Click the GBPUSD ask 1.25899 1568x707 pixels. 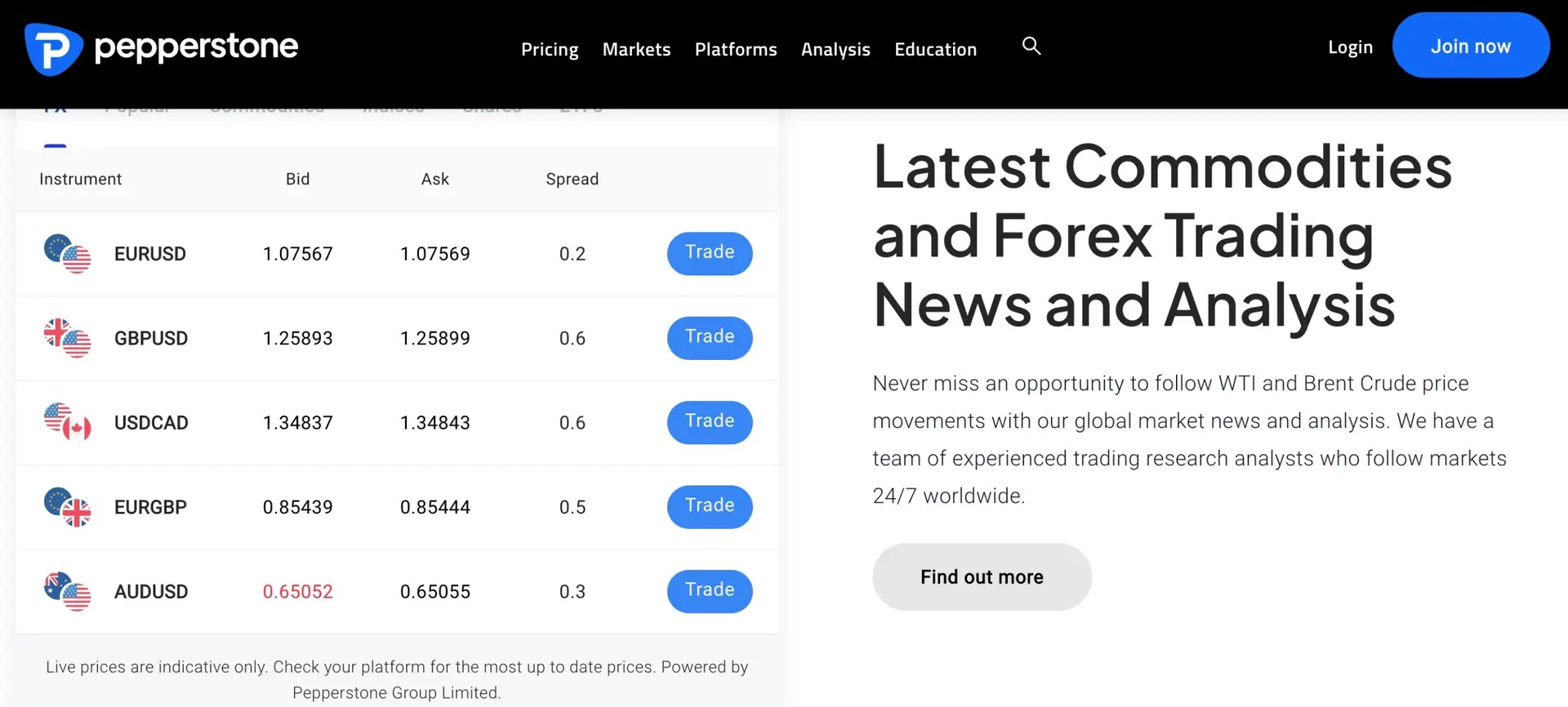coord(435,338)
